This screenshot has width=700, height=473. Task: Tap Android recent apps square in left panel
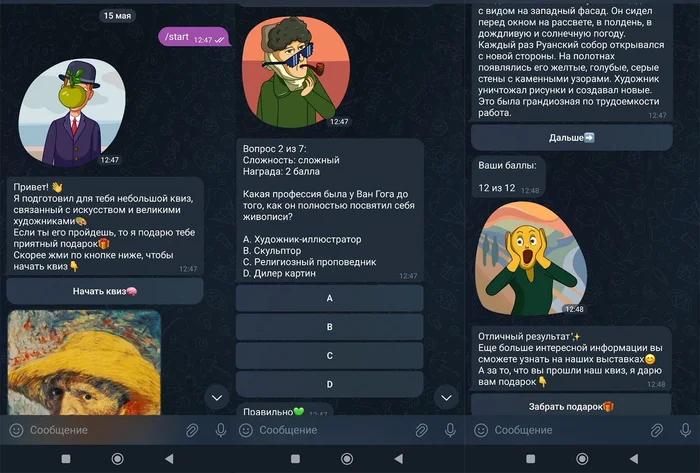[66, 459]
